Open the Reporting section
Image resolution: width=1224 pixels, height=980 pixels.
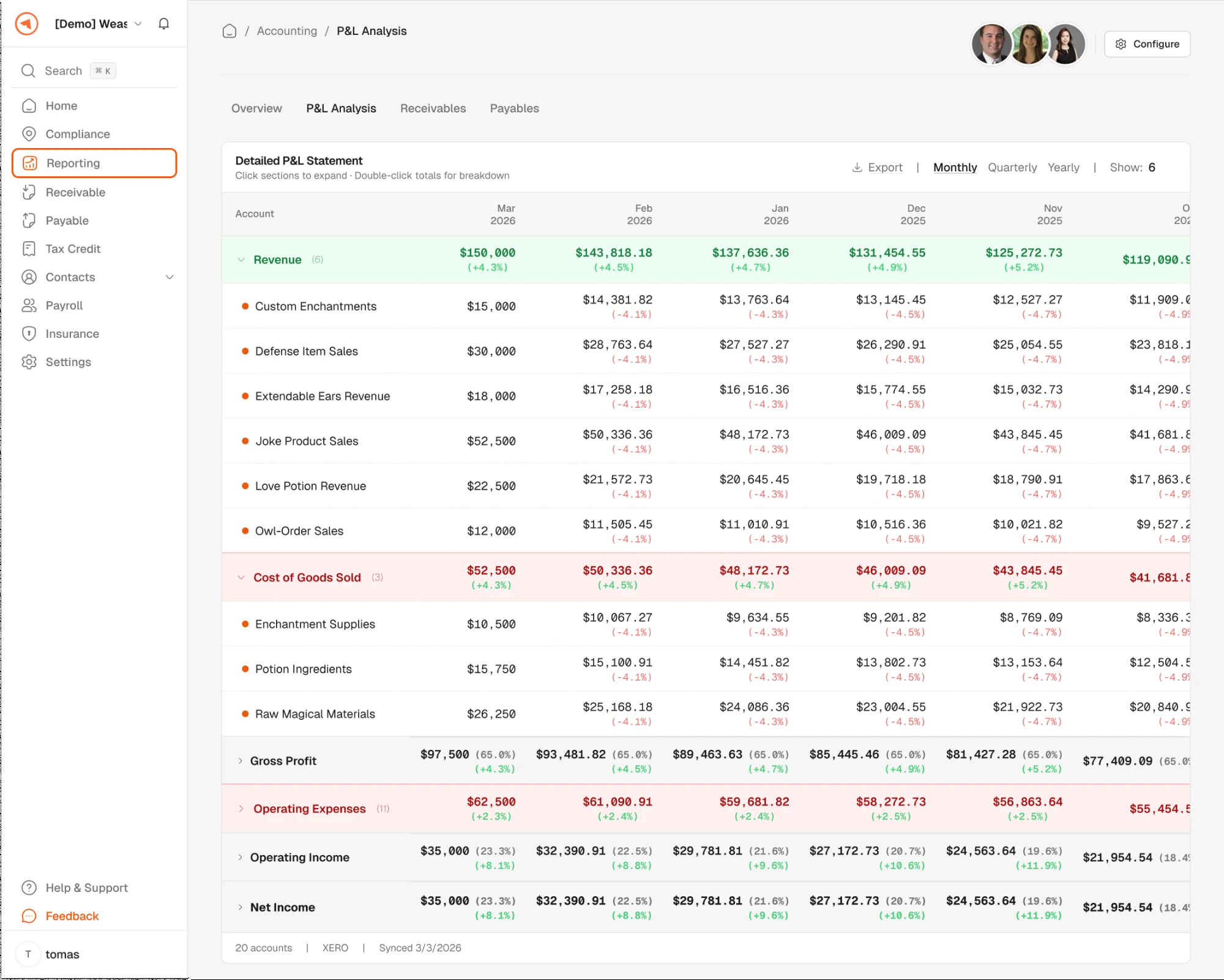(94, 163)
